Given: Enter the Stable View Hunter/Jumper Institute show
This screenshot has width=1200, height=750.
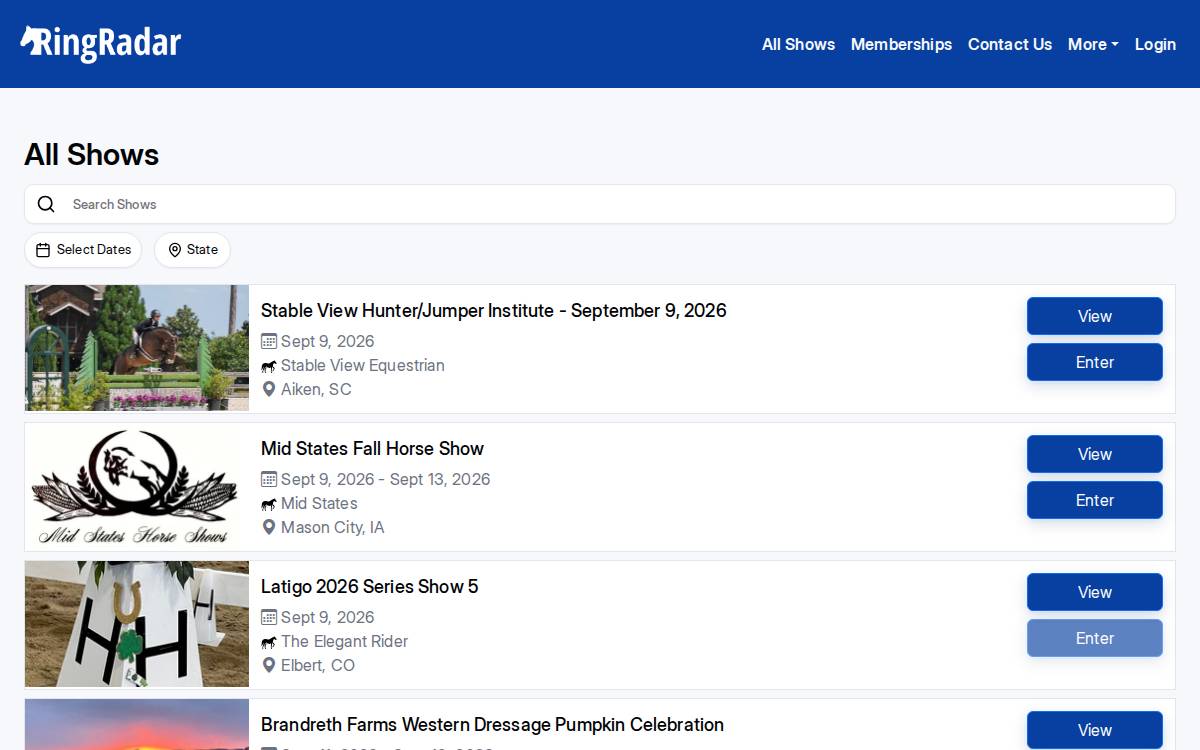Looking at the screenshot, I should point(1095,362).
